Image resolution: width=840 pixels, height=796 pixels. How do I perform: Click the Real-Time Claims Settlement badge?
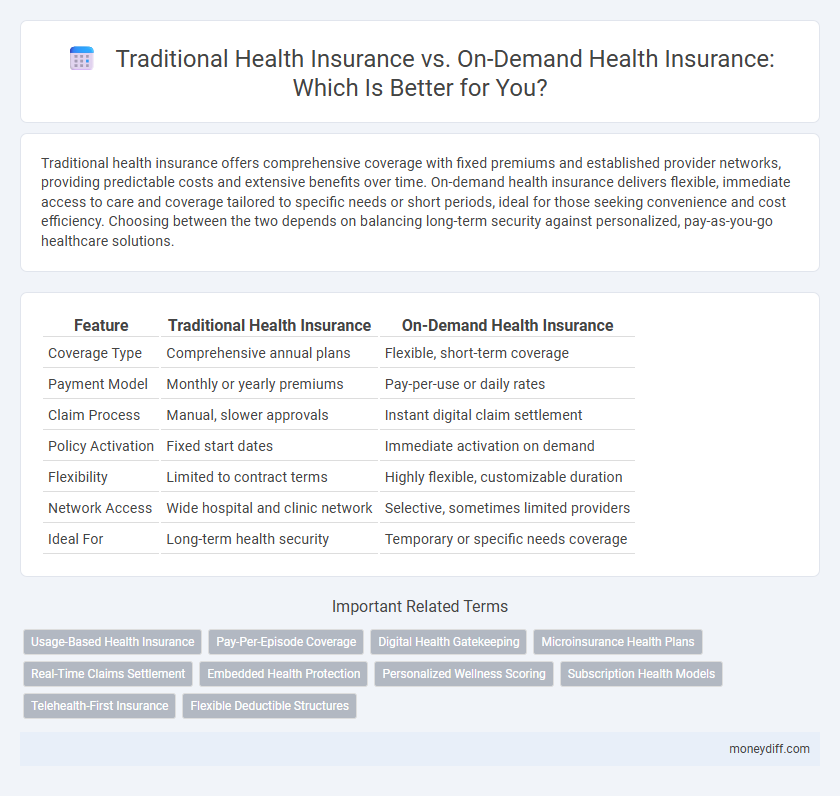point(107,674)
